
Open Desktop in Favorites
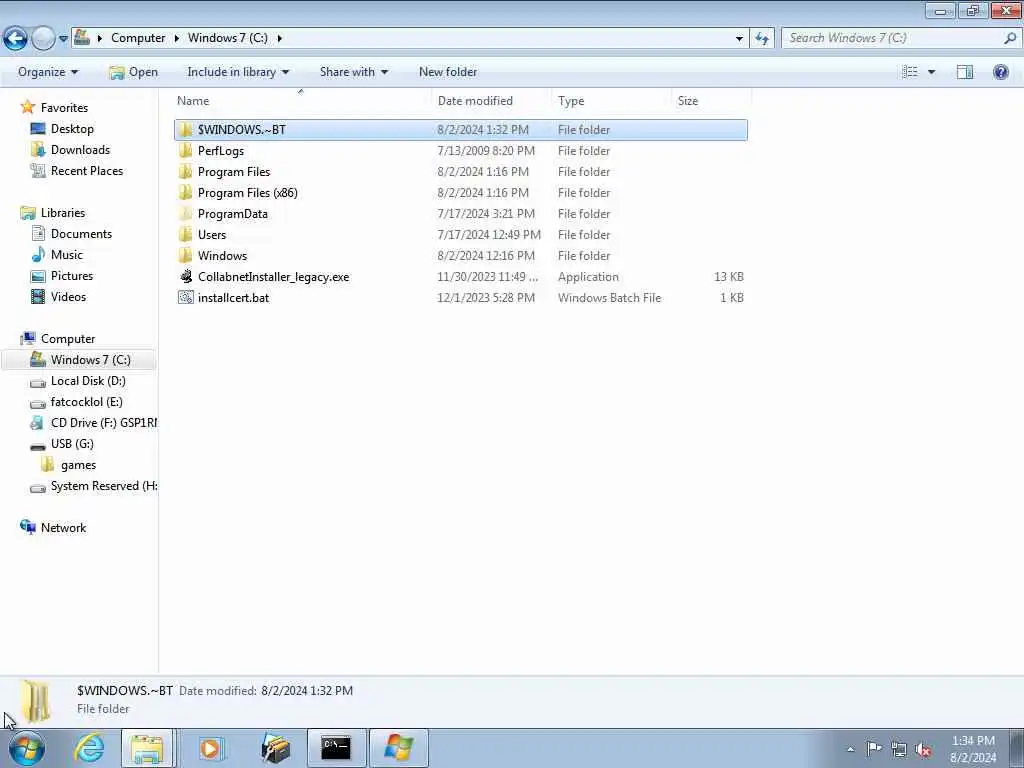[x=72, y=129]
